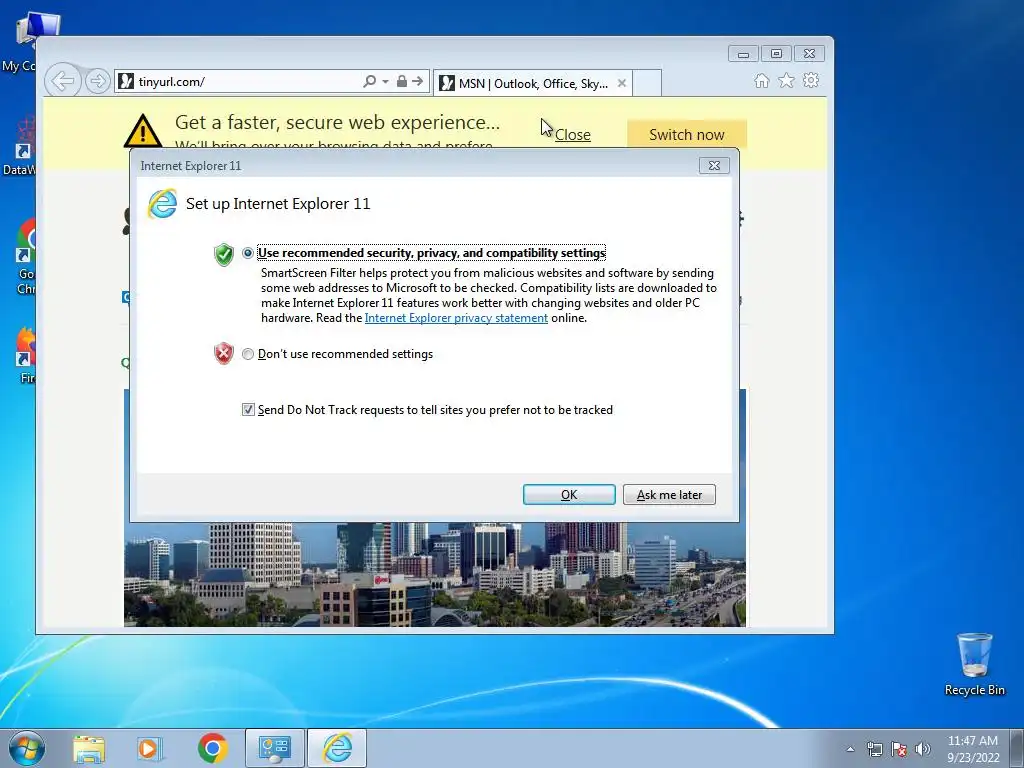Show hidden system tray icons

click(850, 749)
